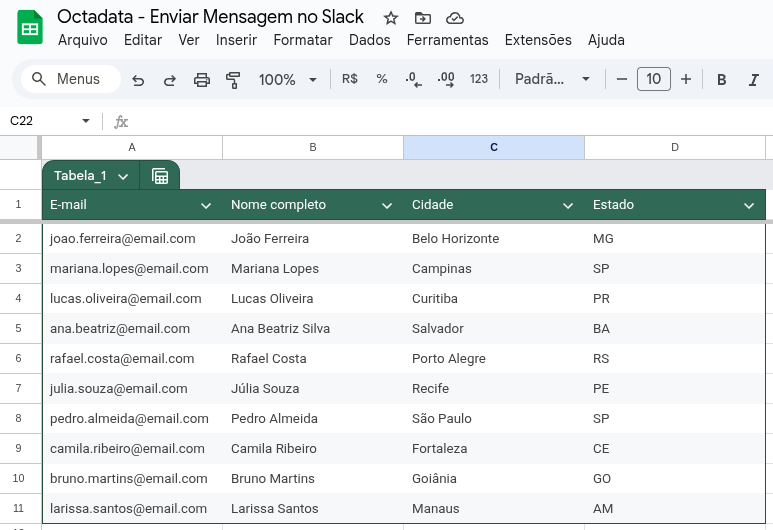Open the Estado column dropdown
Image resolution: width=773 pixels, height=530 pixels.
tap(749, 206)
